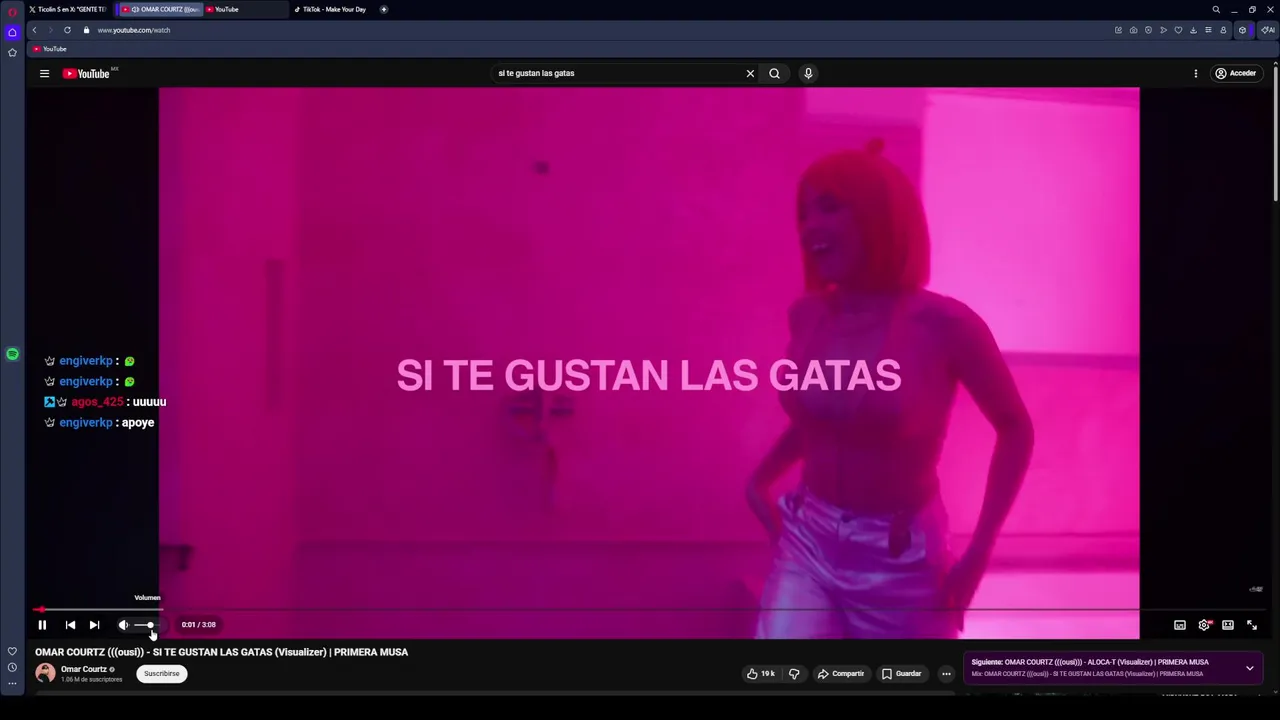Open more actions next to Guardar
This screenshot has width=1280, height=720.
[x=946, y=674]
